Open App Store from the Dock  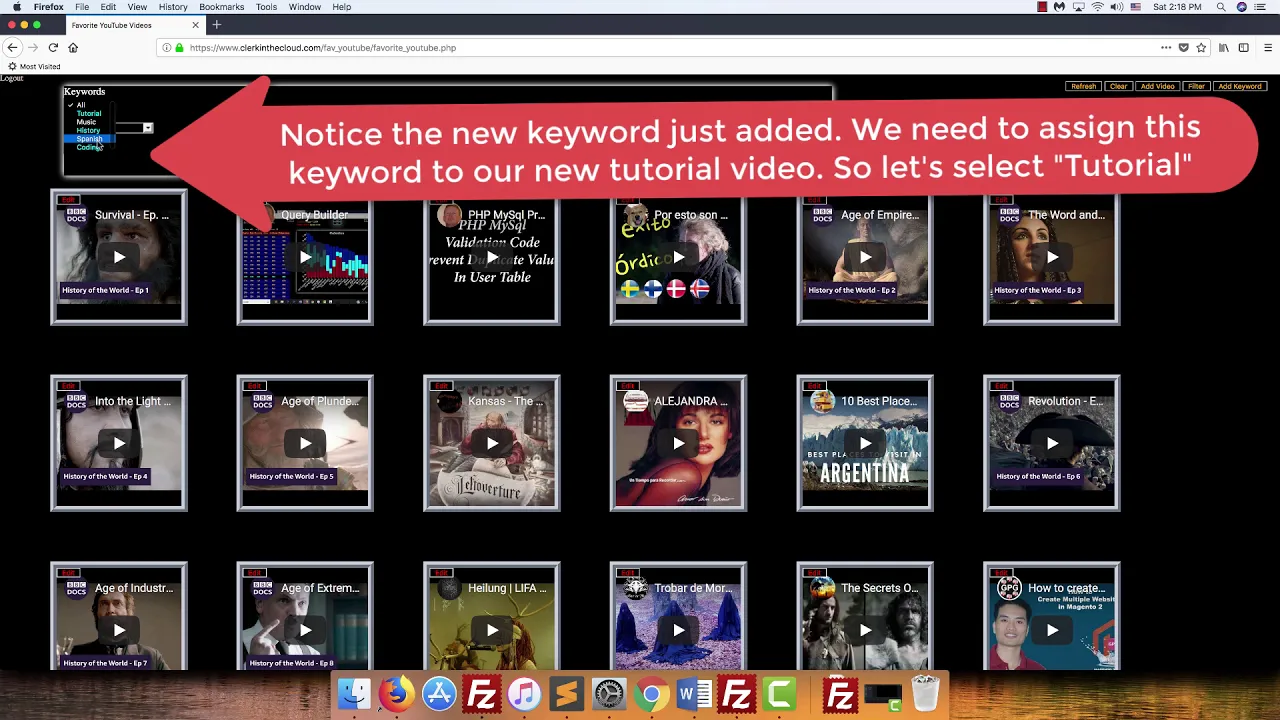click(x=439, y=694)
